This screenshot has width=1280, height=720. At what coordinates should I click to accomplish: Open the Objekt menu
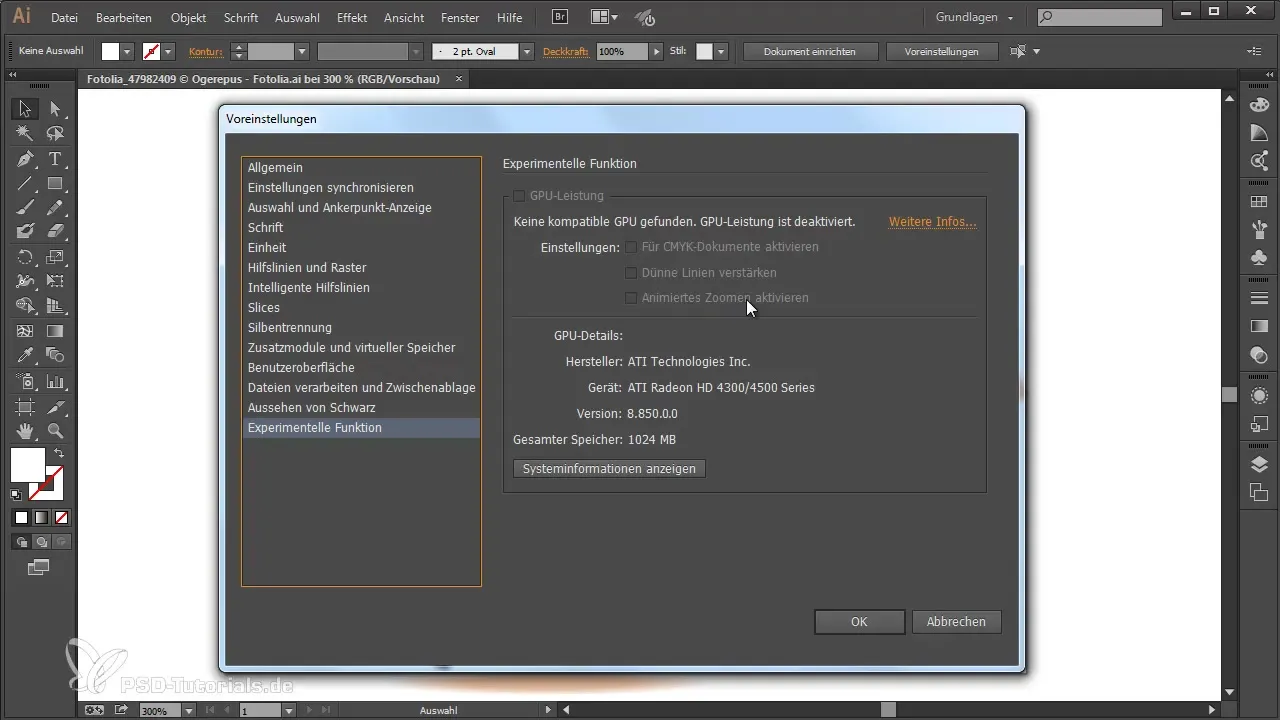click(x=188, y=18)
